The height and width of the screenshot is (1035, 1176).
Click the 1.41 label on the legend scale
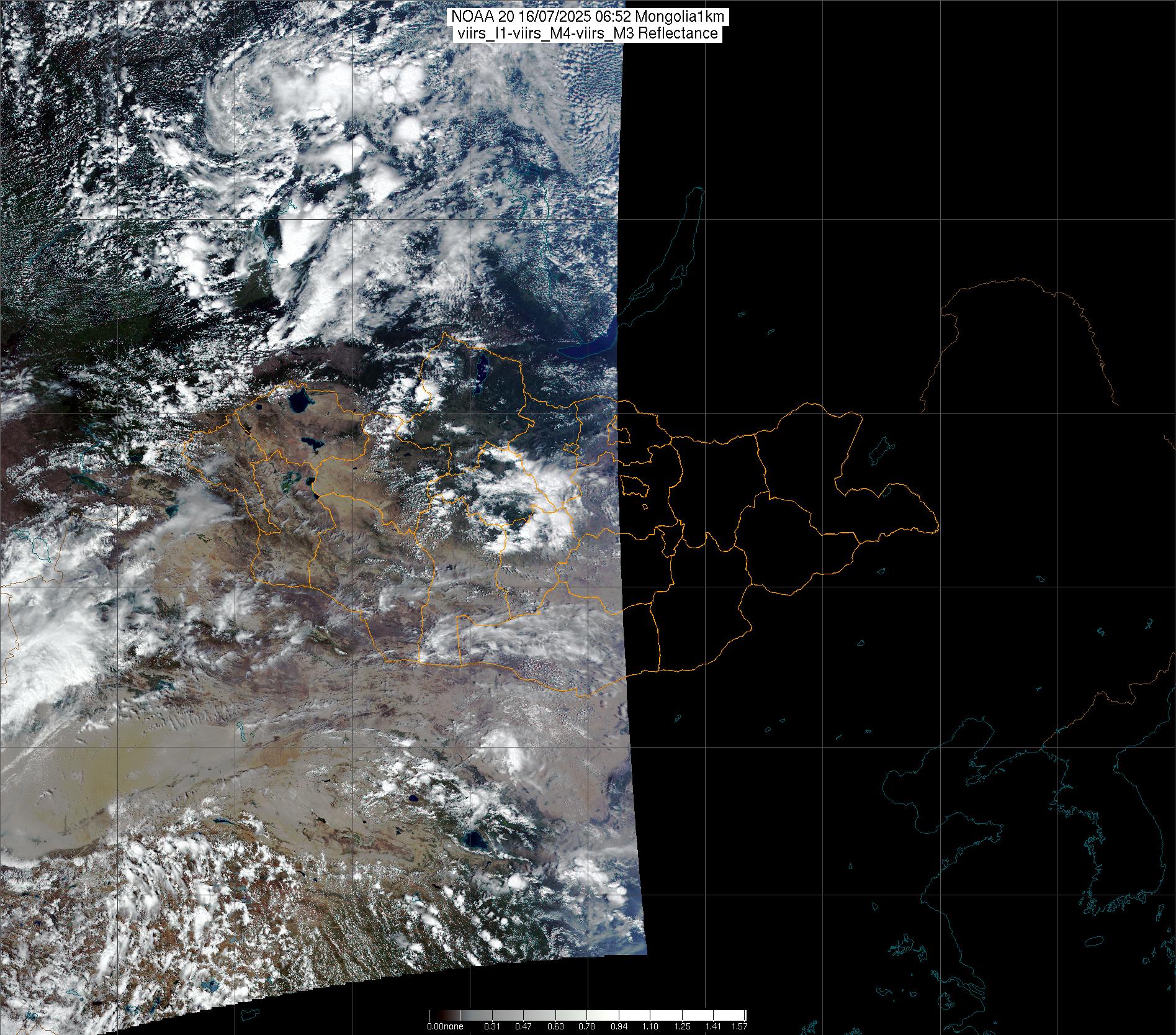coord(714,1026)
